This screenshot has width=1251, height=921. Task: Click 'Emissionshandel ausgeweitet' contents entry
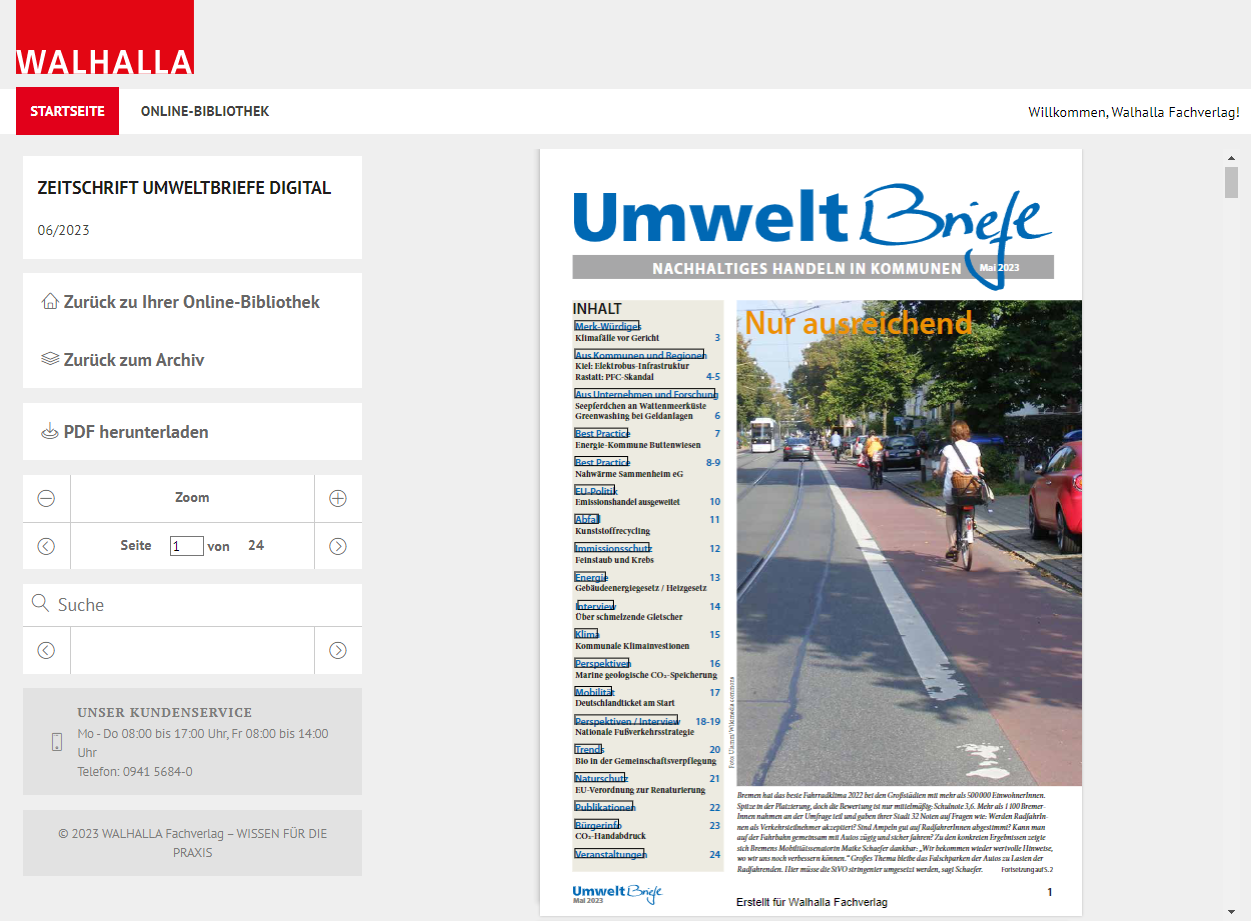point(627,502)
